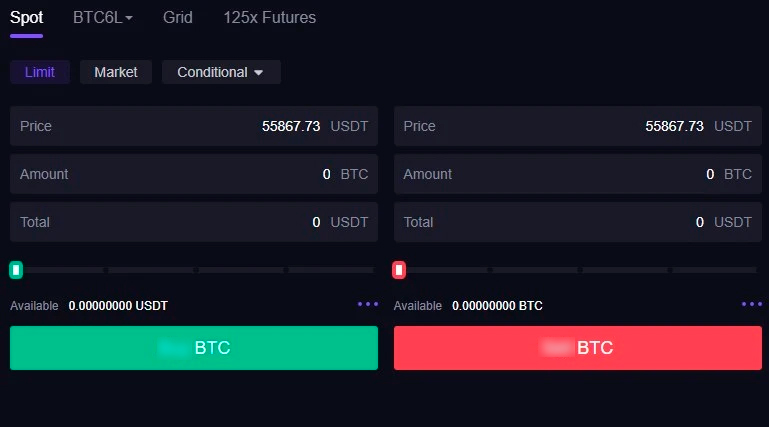The height and width of the screenshot is (427, 769).
Task: Select the Limit order type
Action: pyautogui.click(x=40, y=72)
